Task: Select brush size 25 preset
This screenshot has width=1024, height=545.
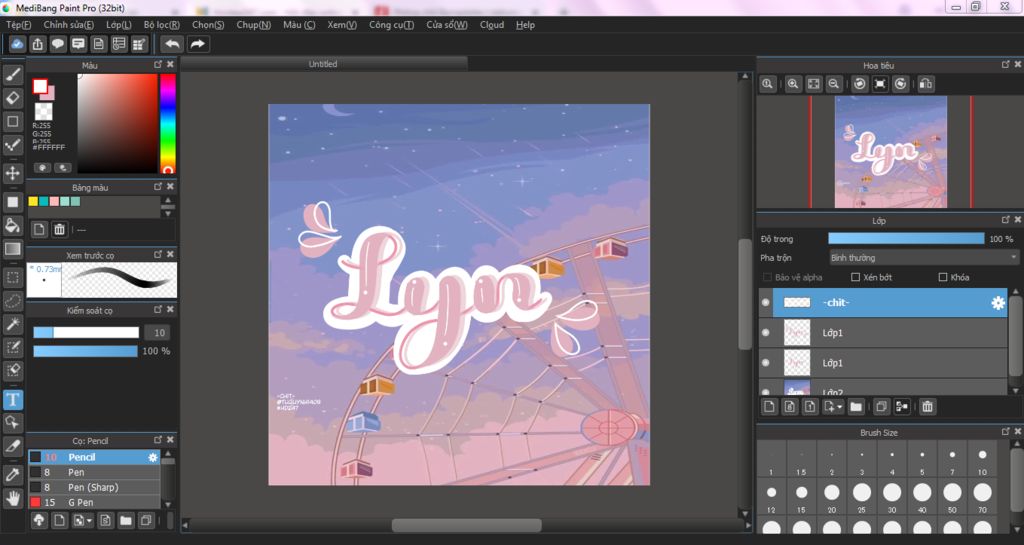Action: [861, 497]
